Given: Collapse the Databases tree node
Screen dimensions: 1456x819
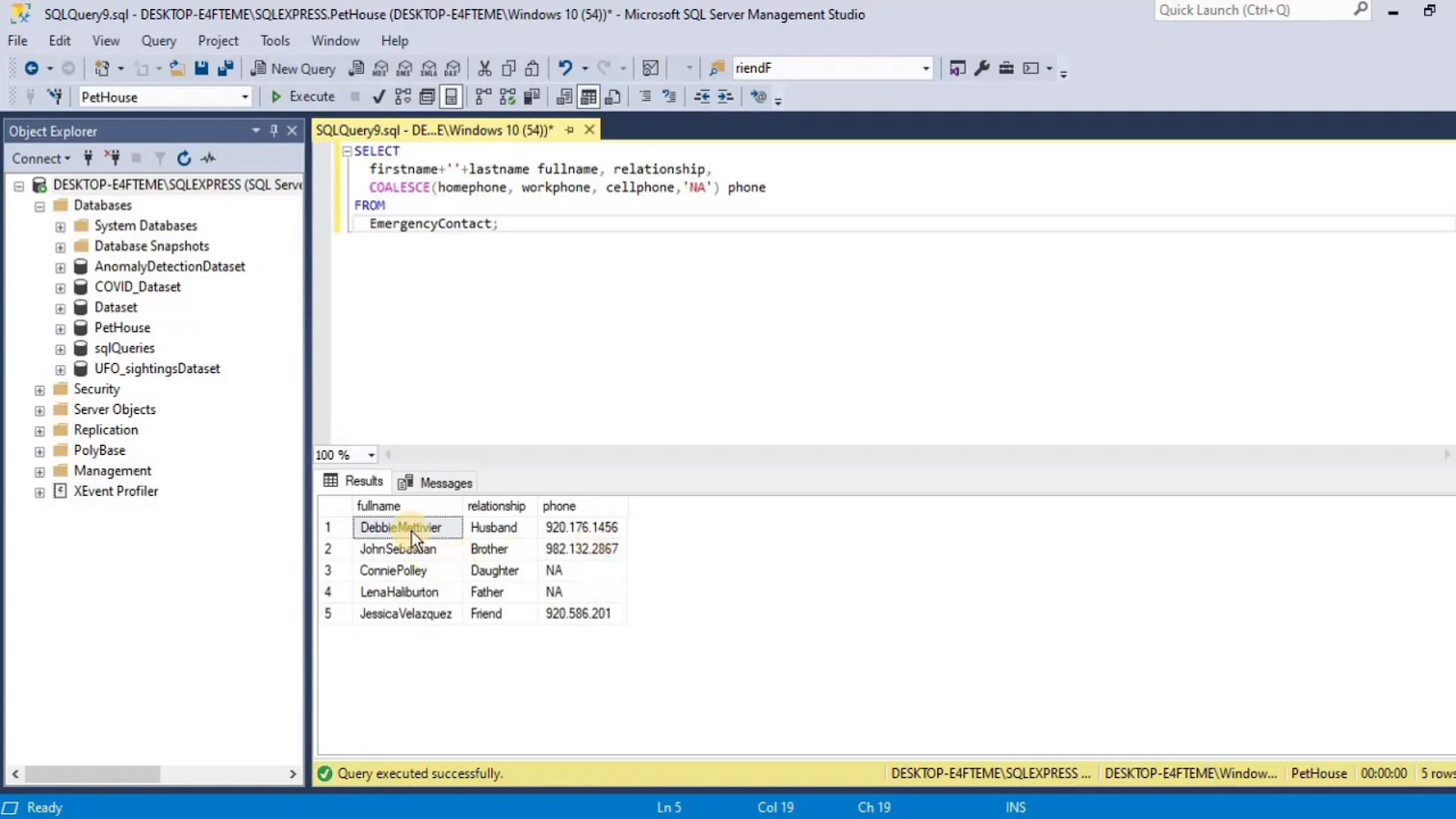Looking at the screenshot, I should pos(39,205).
